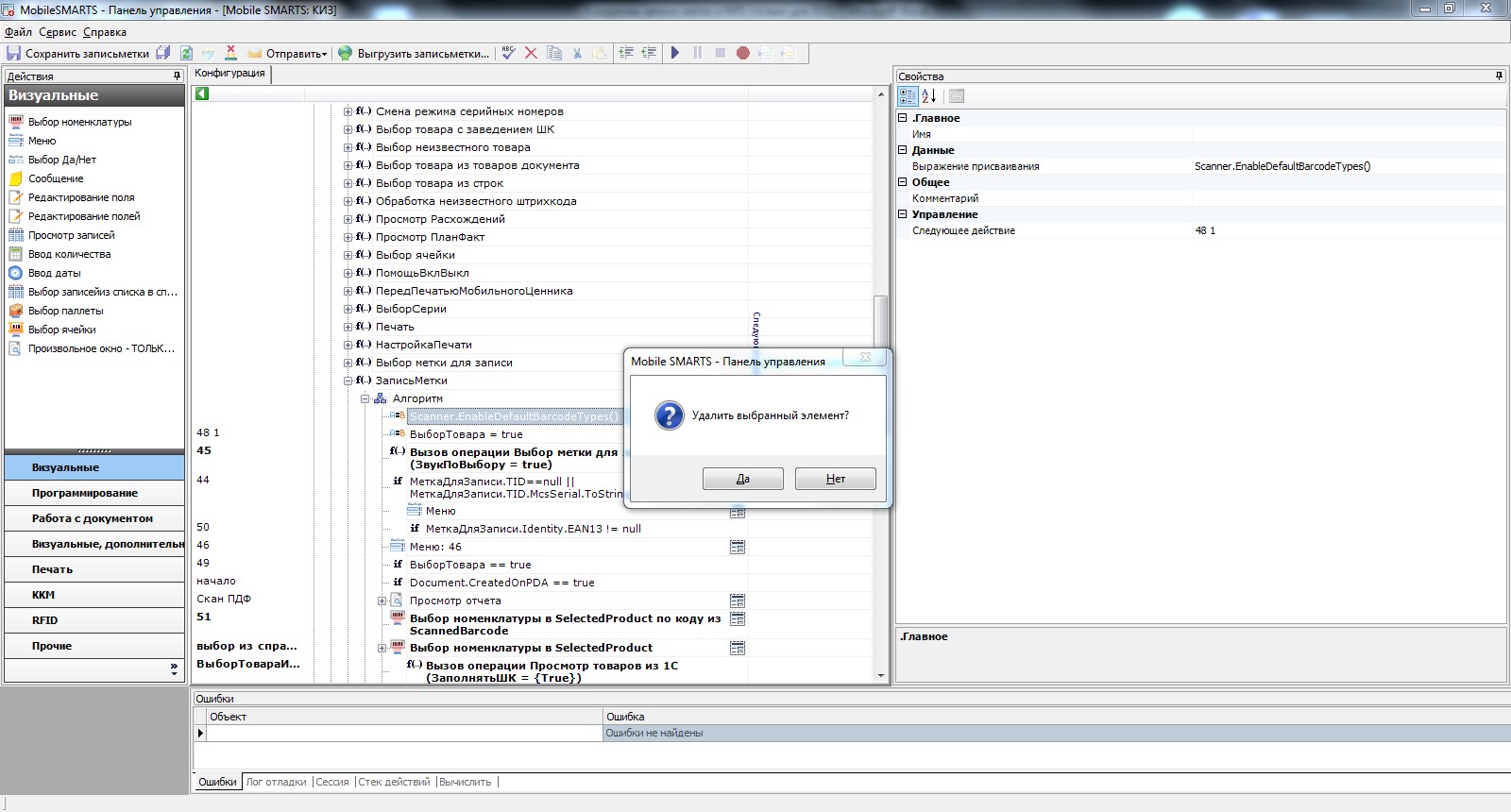Switch to 'Лог отладки' tab

point(277,782)
